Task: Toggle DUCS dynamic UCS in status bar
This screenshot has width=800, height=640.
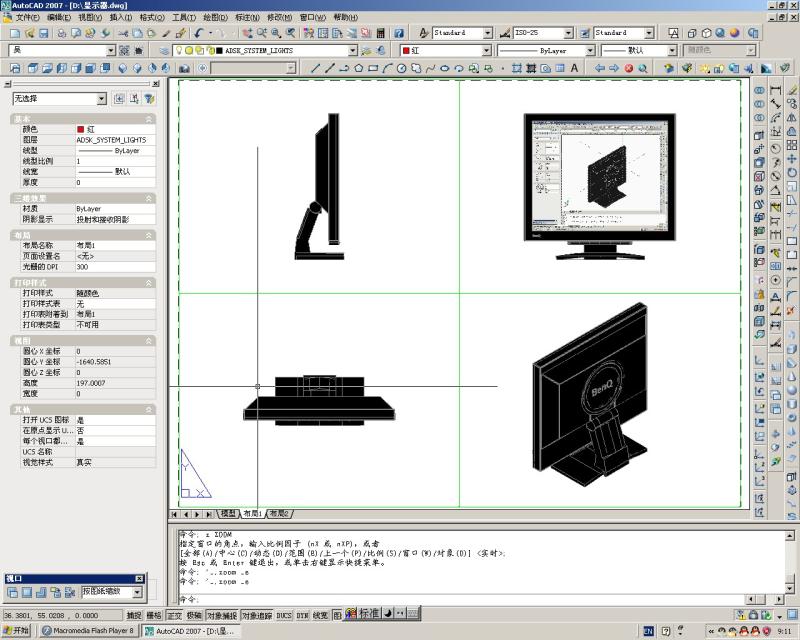Action: tap(284, 616)
